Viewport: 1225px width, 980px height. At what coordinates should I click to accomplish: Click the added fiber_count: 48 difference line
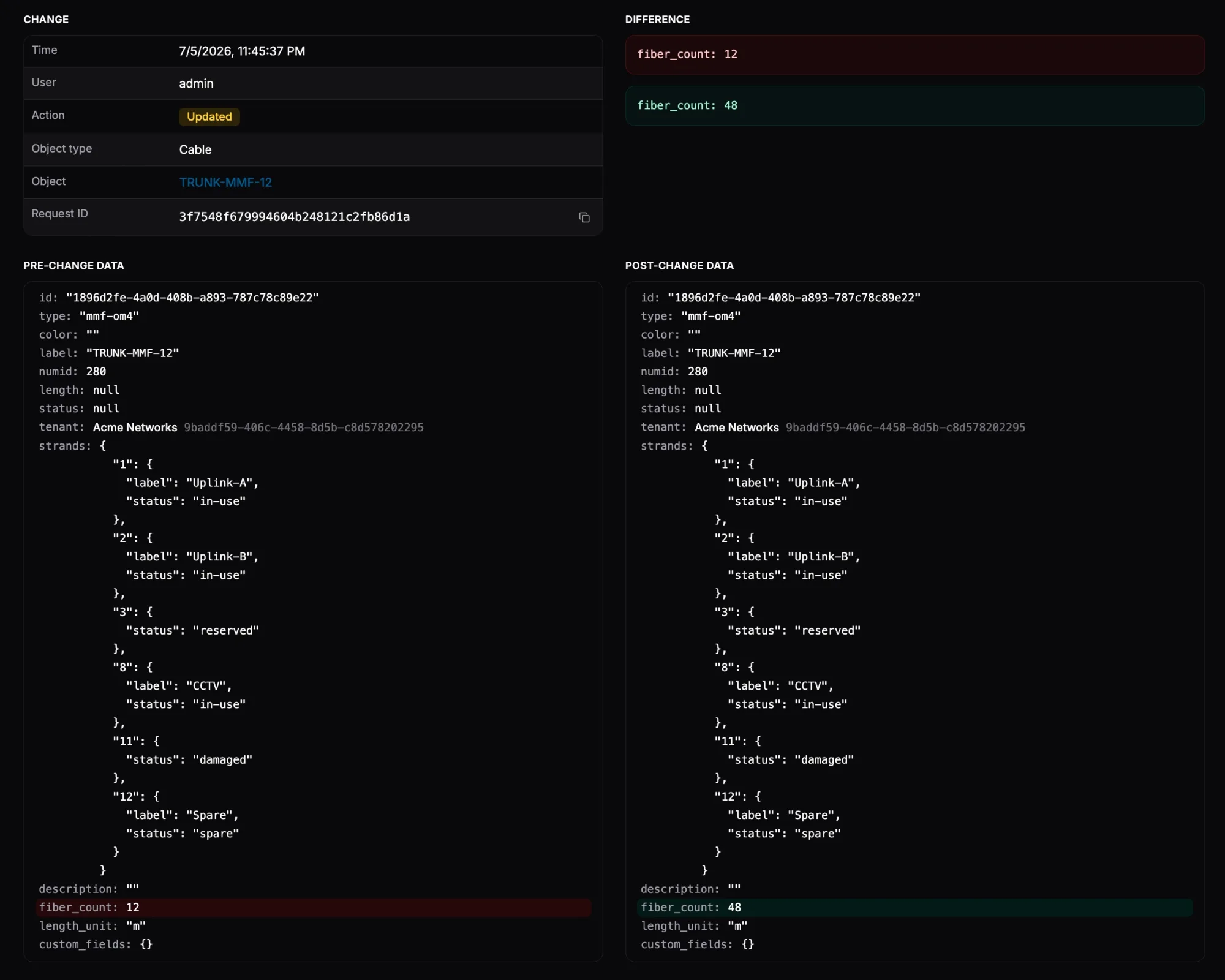[x=915, y=105]
